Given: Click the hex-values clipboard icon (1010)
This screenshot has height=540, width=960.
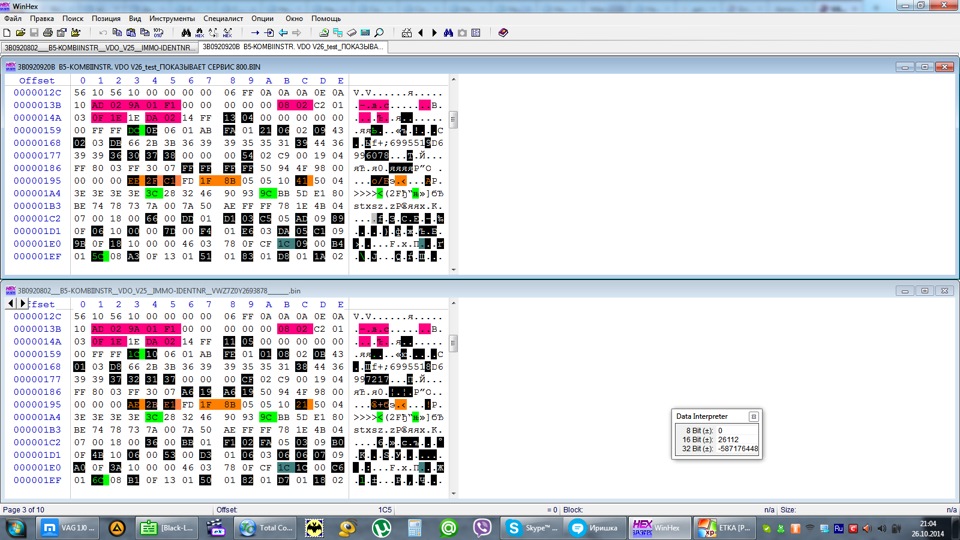Looking at the screenshot, I should tap(159, 32).
